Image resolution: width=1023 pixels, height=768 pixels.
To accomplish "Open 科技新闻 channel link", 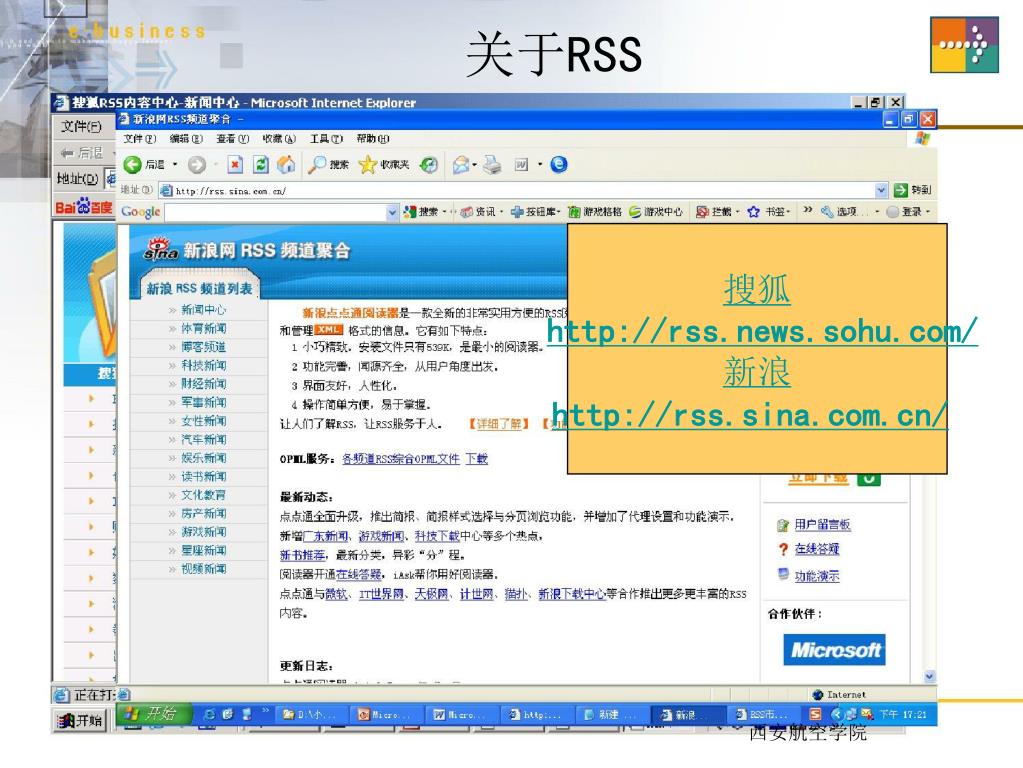I will [204, 365].
